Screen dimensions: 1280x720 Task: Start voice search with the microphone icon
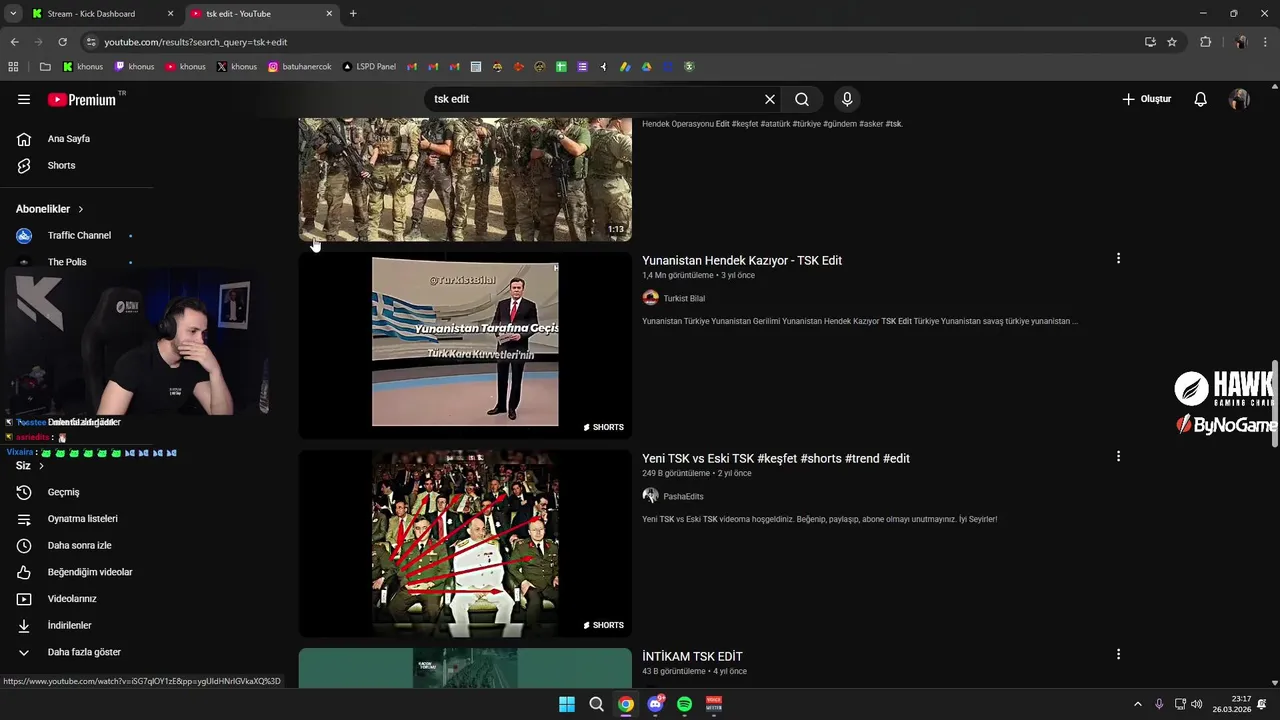pyautogui.click(x=847, y=99)
